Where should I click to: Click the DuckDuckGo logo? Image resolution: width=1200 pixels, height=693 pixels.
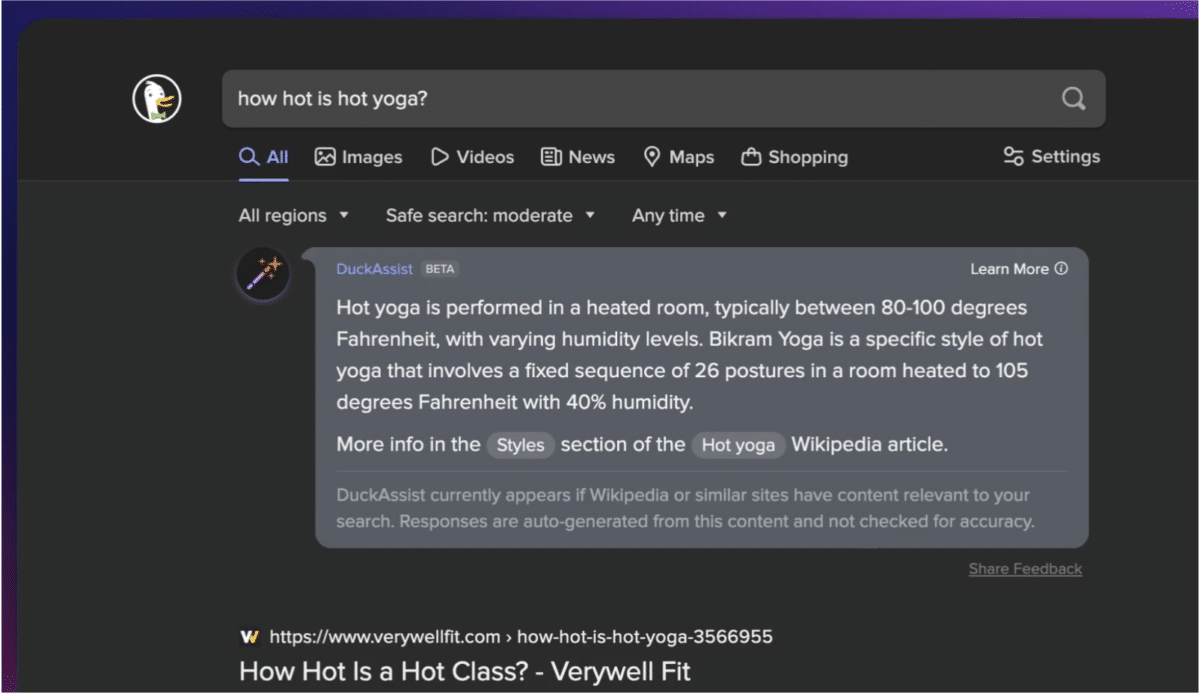pos(157,99)
